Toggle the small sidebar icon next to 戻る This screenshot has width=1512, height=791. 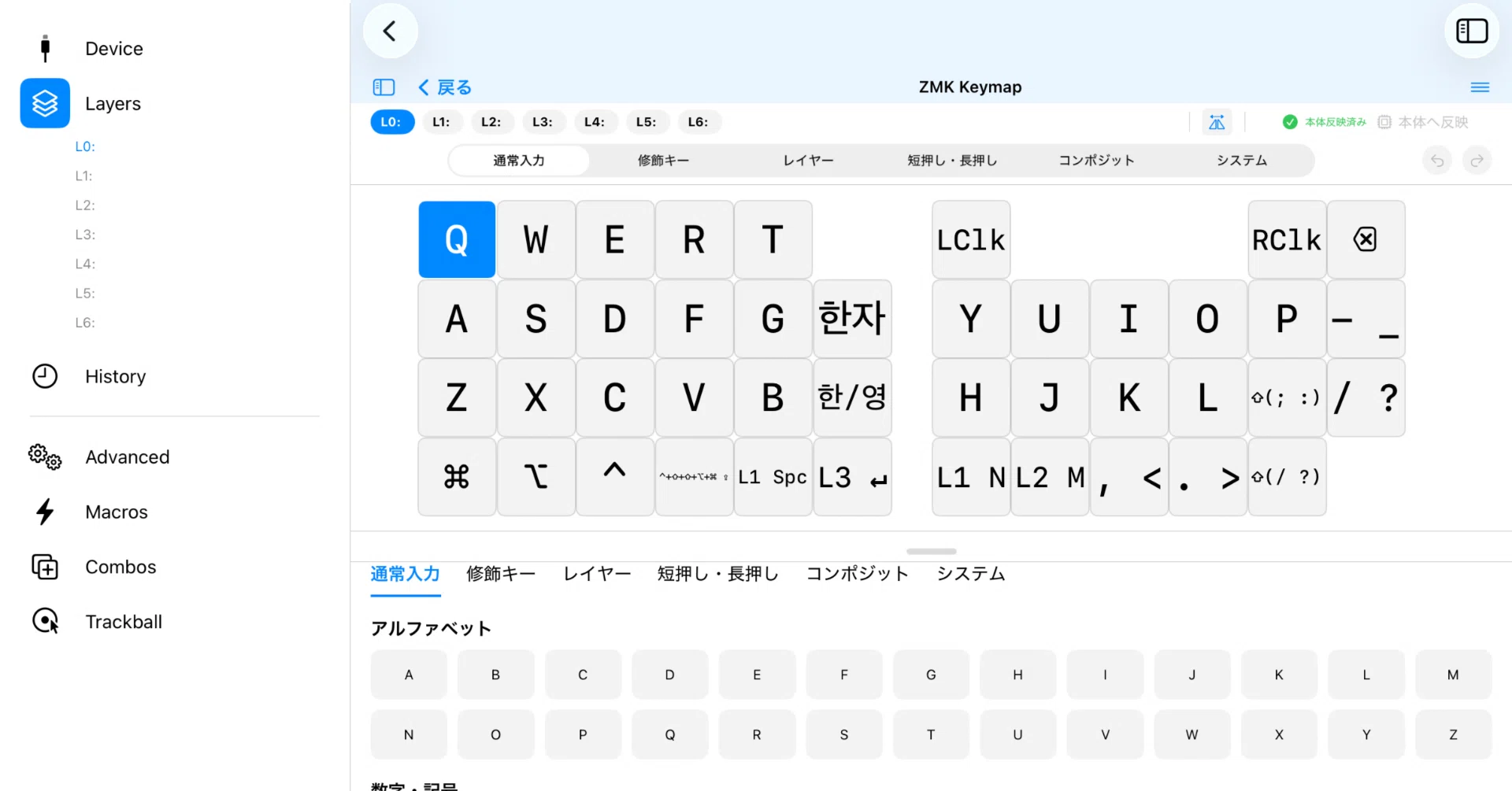pyautogui.click(x=384, y=87)
